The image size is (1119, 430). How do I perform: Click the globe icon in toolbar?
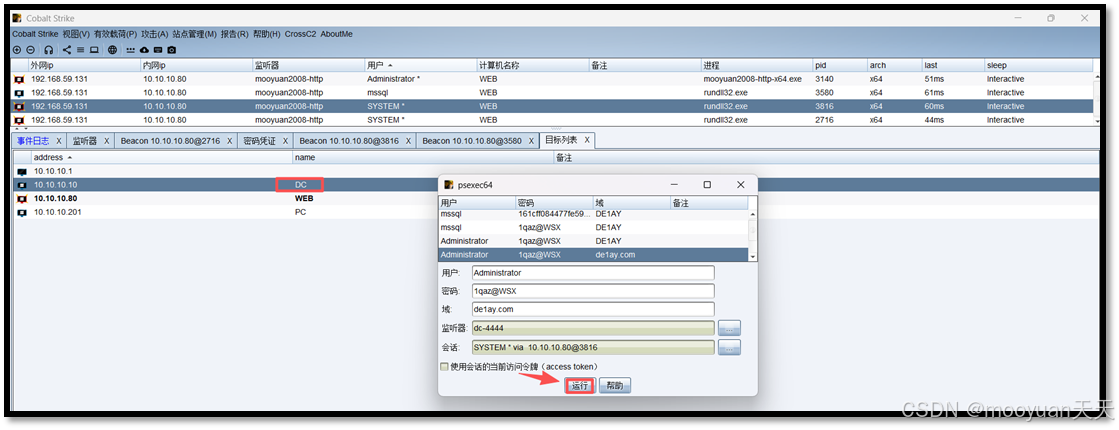click(x=113, y=50)
